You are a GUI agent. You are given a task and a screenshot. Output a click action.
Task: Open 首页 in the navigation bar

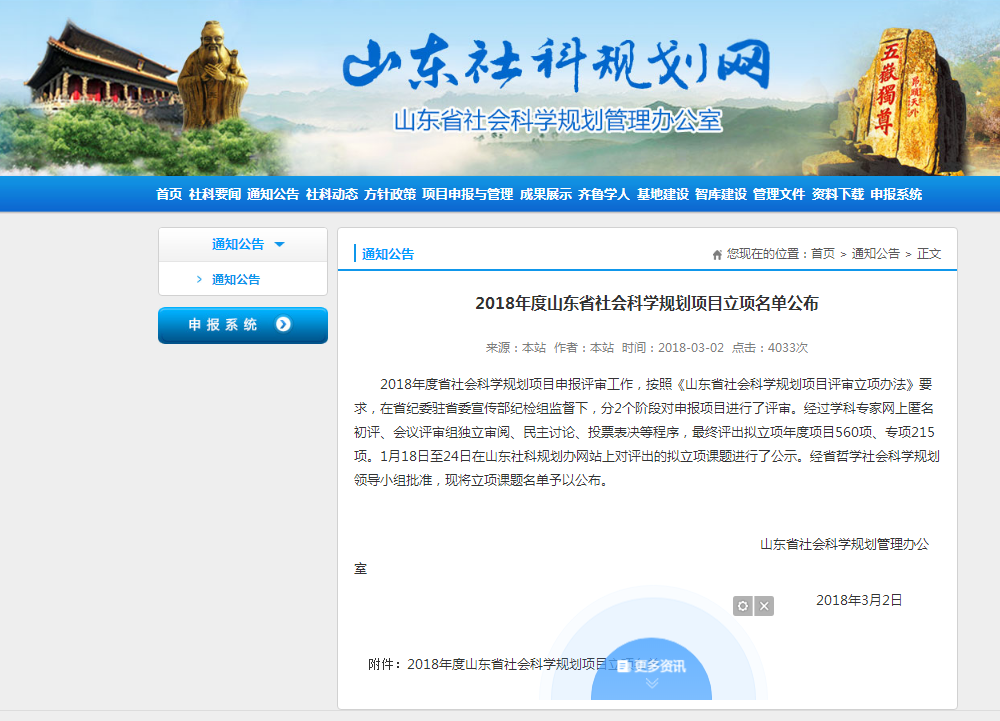tap(169, 195)
